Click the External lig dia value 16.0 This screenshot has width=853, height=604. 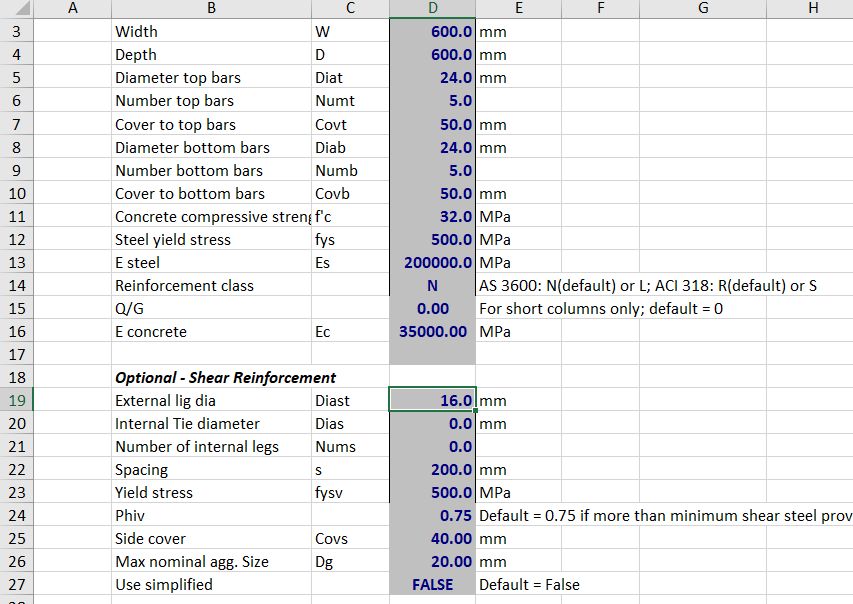(x=432, y=401)
